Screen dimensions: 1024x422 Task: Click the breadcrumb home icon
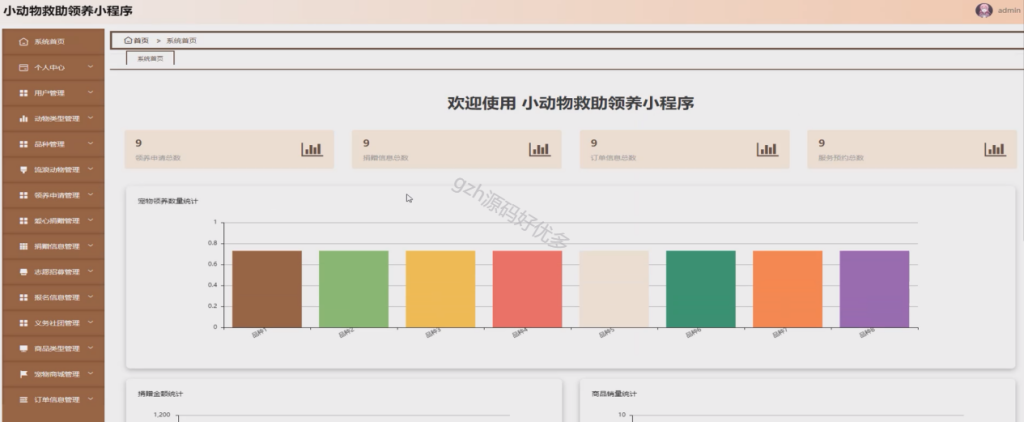click(128, 41)
